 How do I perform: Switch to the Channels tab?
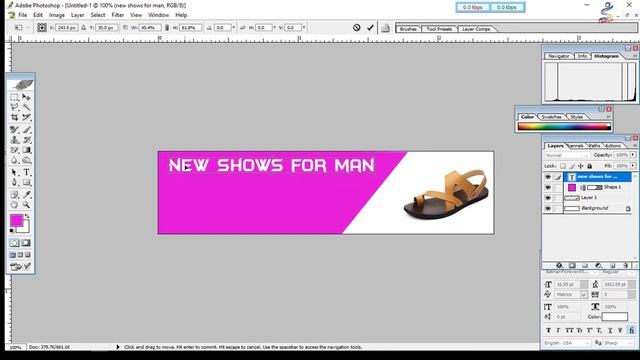tap(576, 146)
